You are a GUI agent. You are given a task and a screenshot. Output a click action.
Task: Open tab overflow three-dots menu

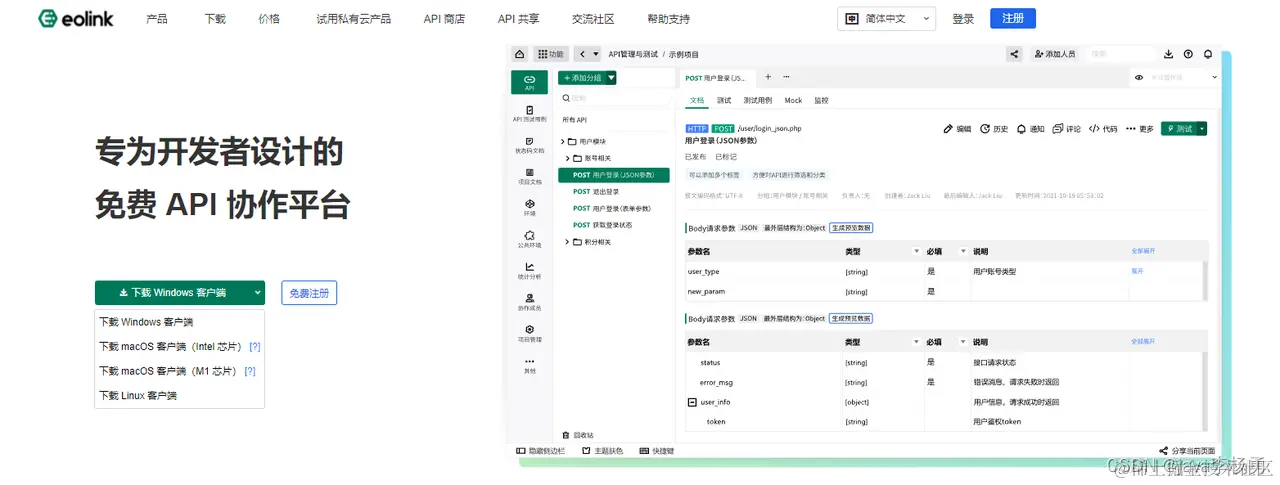click(786, 77)
